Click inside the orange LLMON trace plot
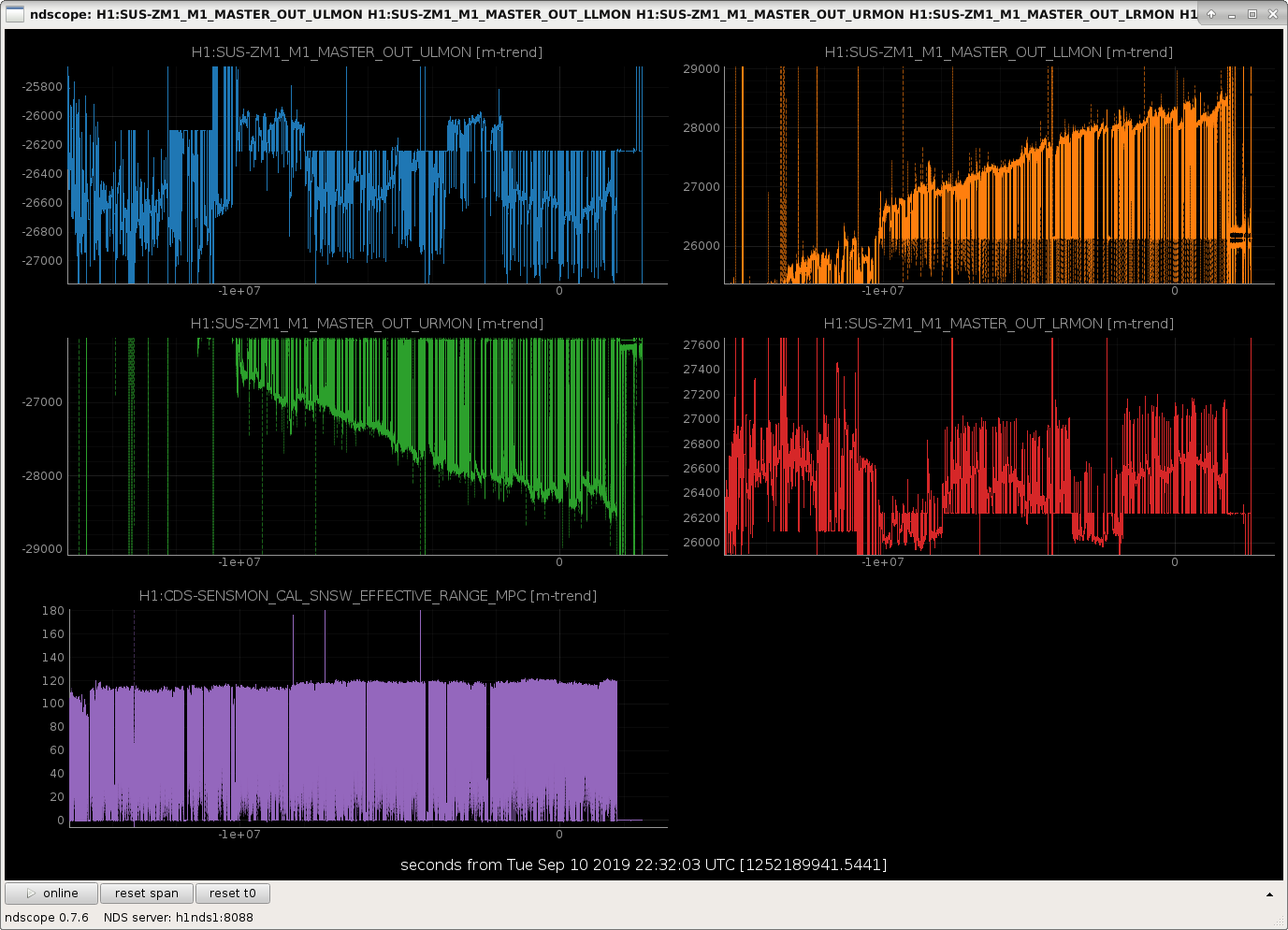1288x930 pixels. (x=998, y=175)
